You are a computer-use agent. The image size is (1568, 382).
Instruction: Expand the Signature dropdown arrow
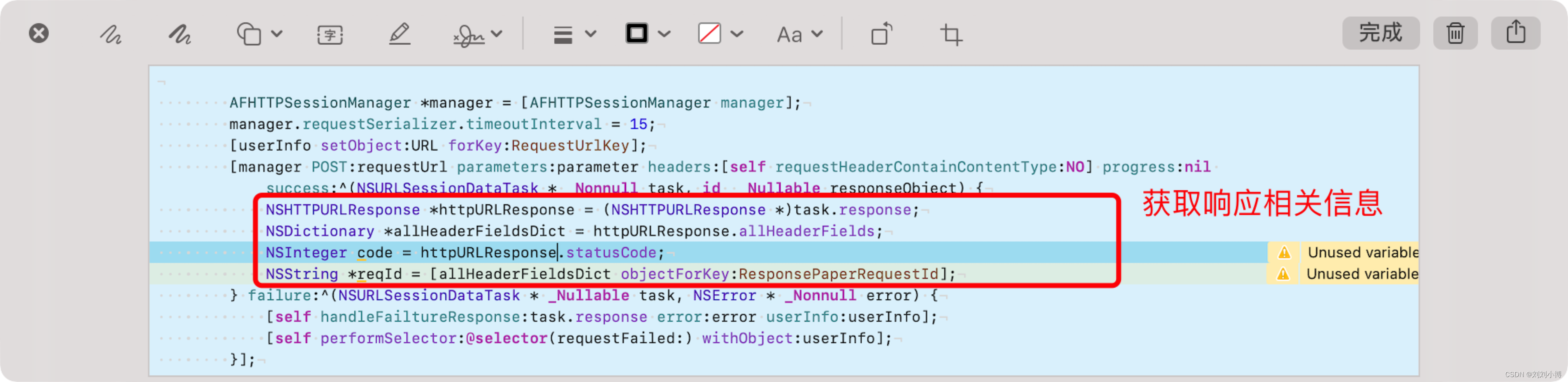coord(497,34)
